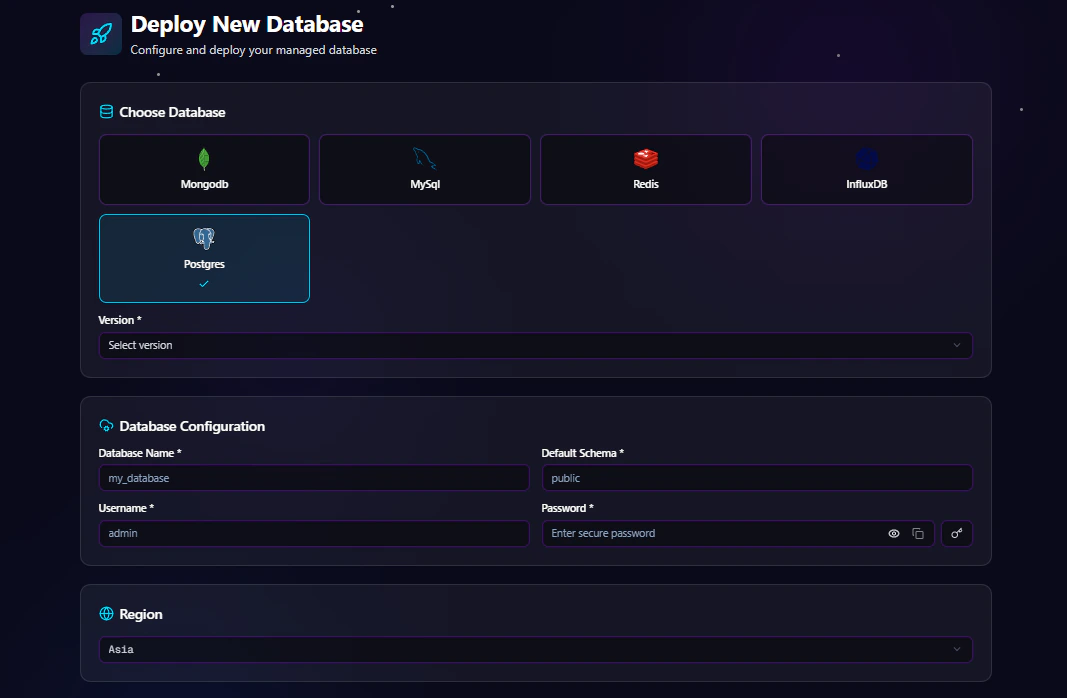The height and width of the screenshot is (698, 1067).
Task: Click the MongoDB green leaf icon
Action: click(x=204, y=159)
